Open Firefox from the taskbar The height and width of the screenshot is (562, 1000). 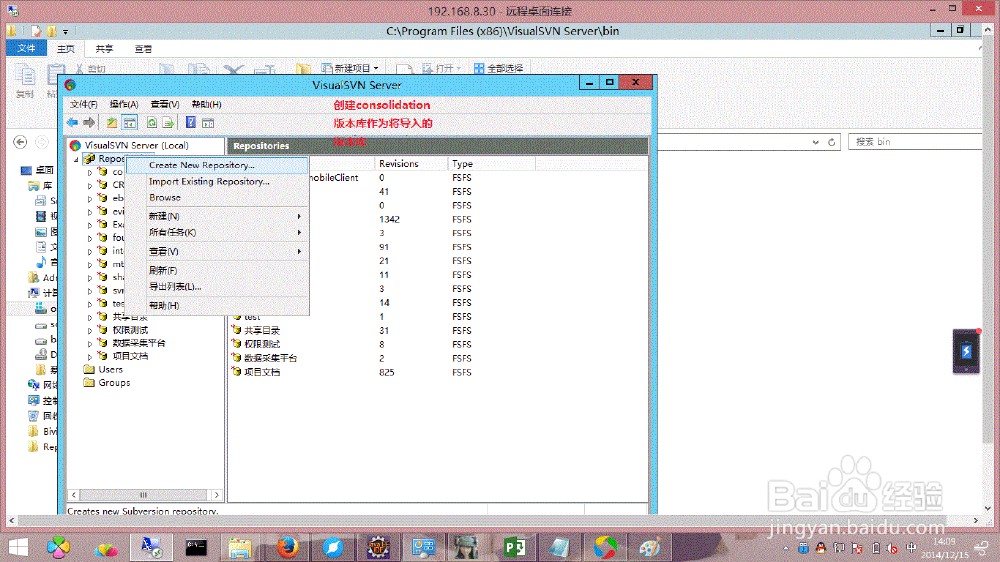tap(288, 547)
